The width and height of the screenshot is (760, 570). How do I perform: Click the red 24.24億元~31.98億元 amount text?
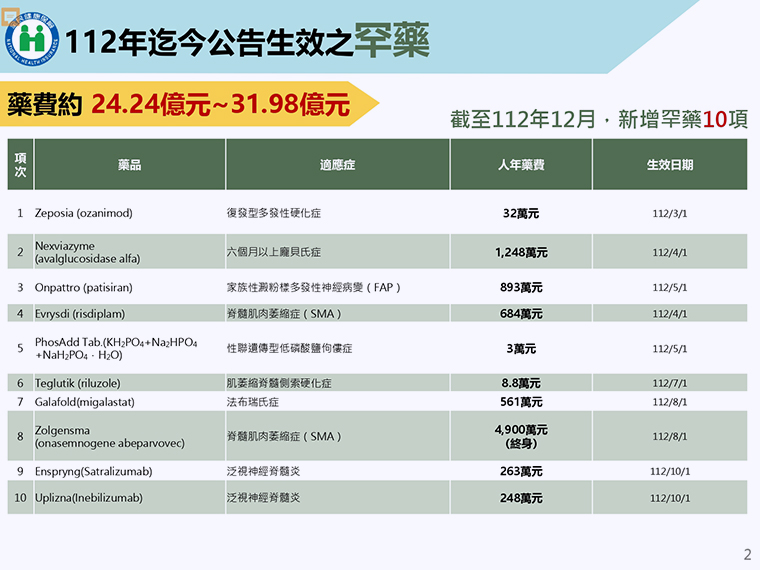click(x=220, y=104)
